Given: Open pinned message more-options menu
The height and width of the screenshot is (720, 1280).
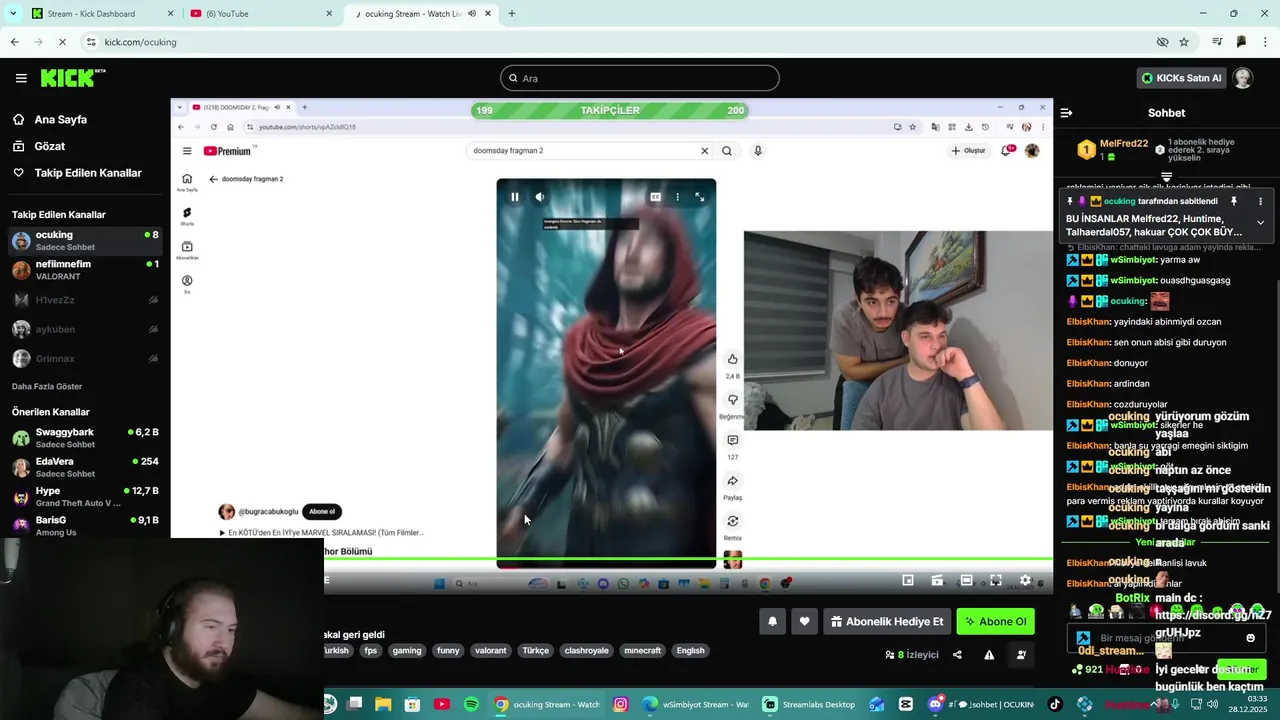Looking at the screenshot, I should (x=1260, y=201).
